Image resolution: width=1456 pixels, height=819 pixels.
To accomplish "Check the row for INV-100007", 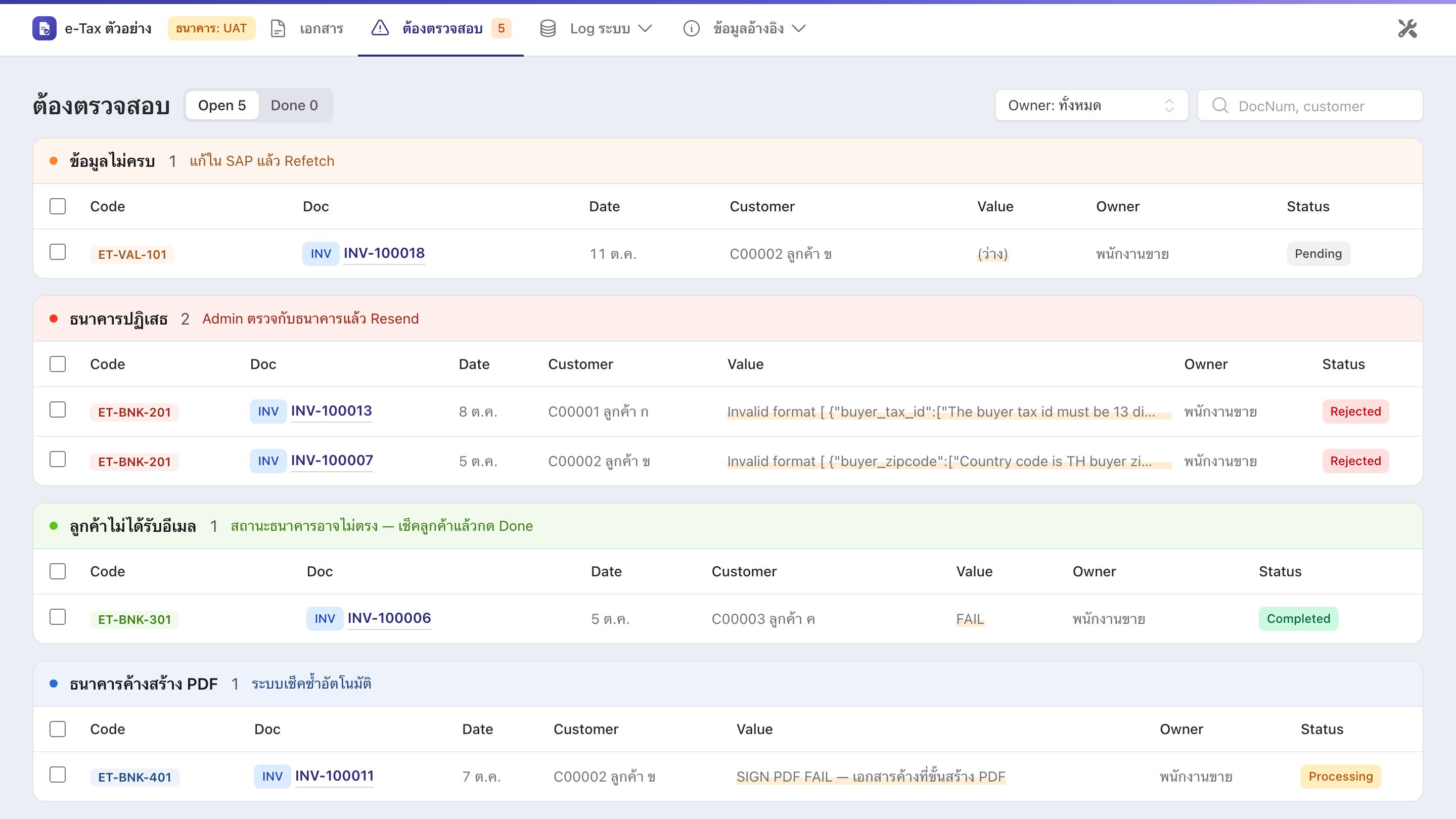I will coord(58,460).
